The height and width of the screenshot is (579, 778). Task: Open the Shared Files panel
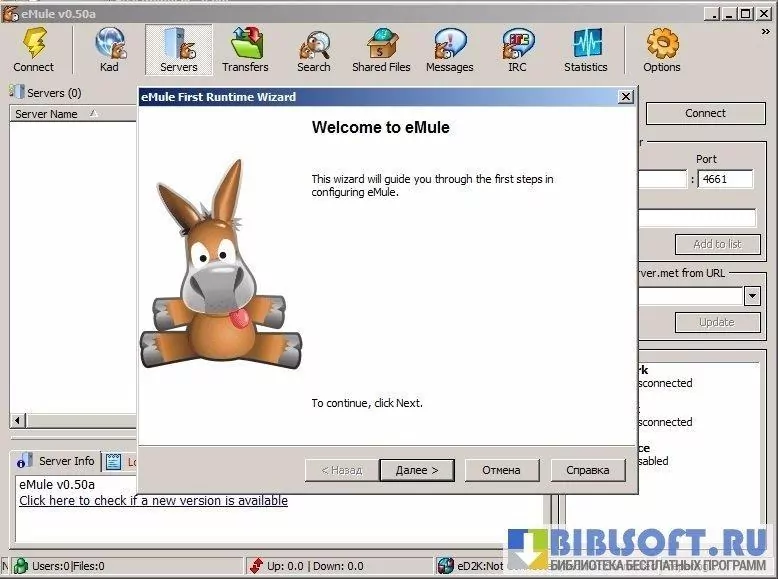(x=381, y=50)
